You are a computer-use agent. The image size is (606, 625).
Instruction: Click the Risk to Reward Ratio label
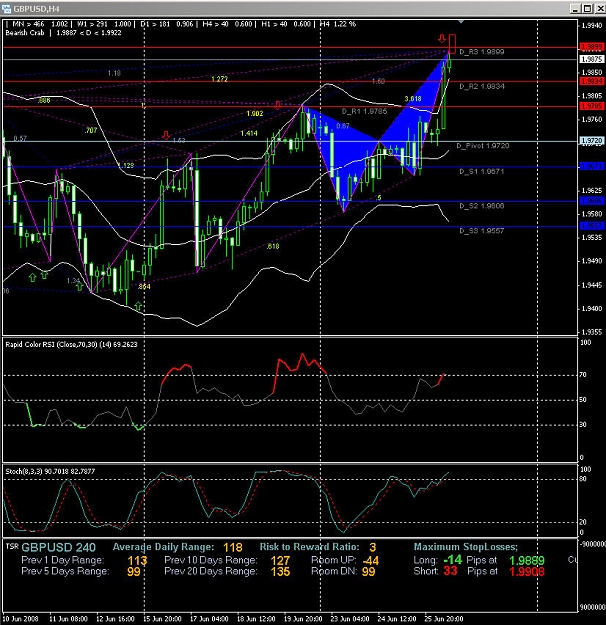309,547
